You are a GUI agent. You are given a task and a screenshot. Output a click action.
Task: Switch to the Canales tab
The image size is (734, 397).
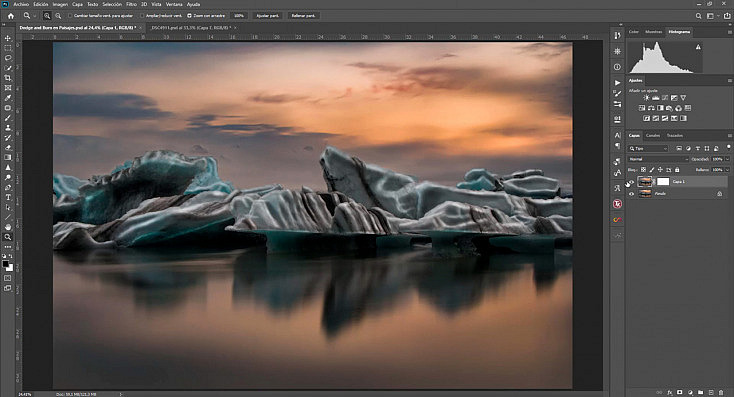tap(653, 136)
